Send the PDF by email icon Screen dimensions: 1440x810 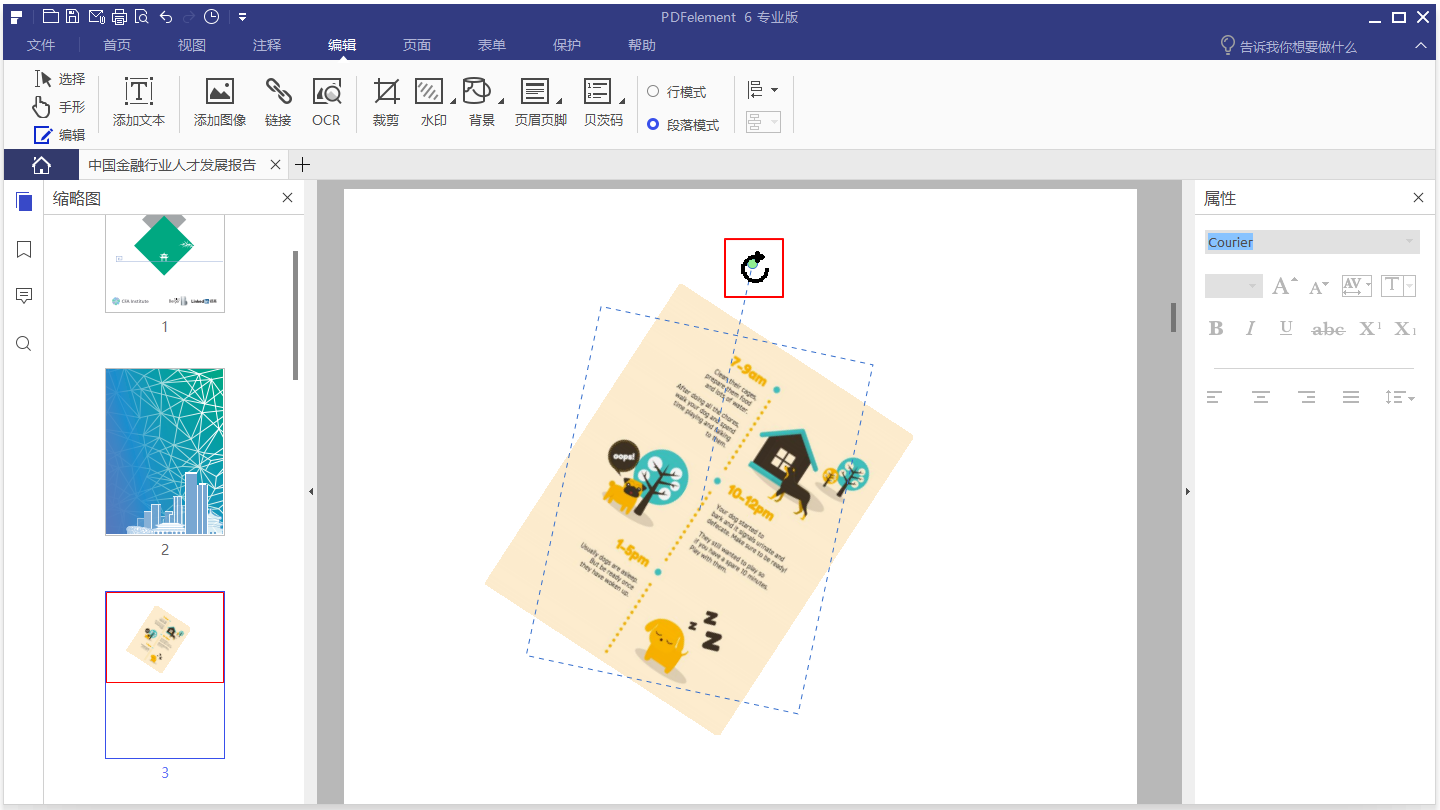point(97,17)
